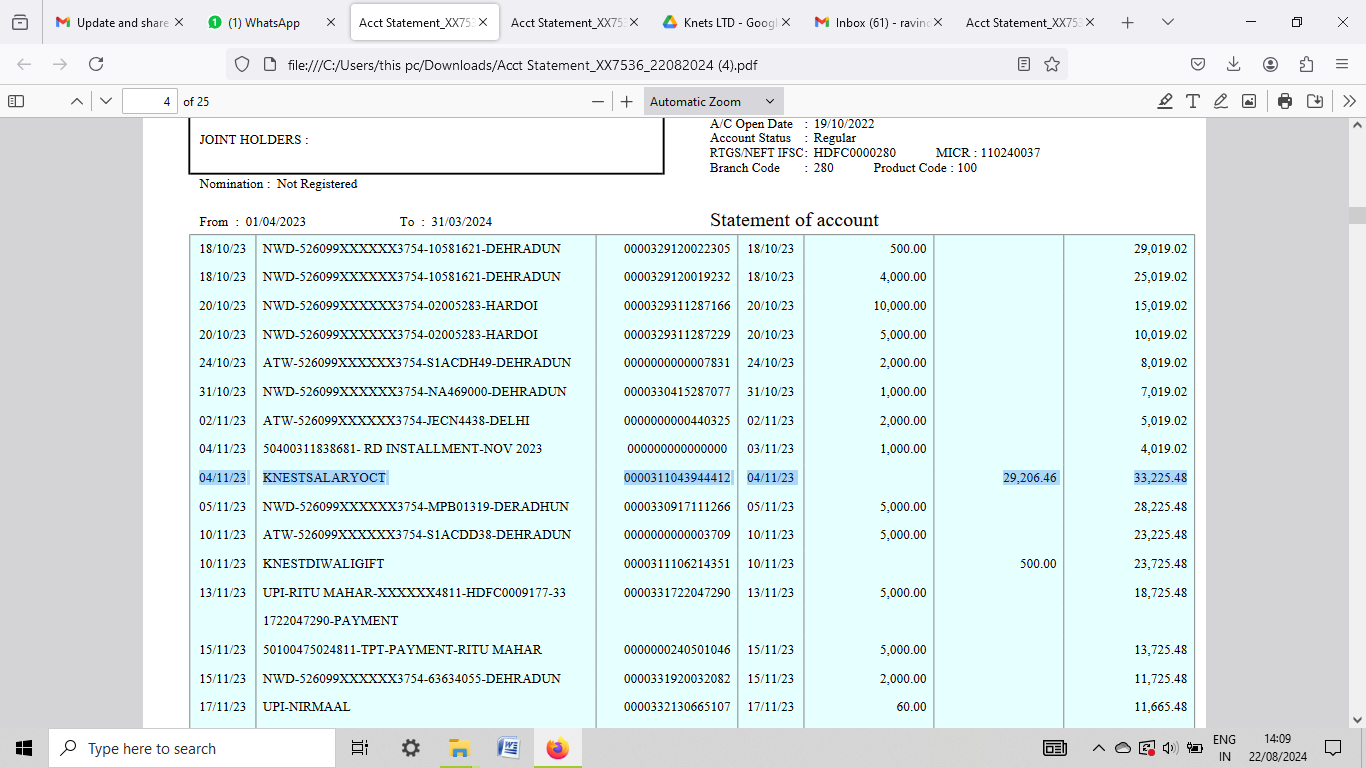Image resolution: width=1366 pixels, height=768 pixels.
Task: Toggle reader view in address bar
Action: coord(1024,64)
